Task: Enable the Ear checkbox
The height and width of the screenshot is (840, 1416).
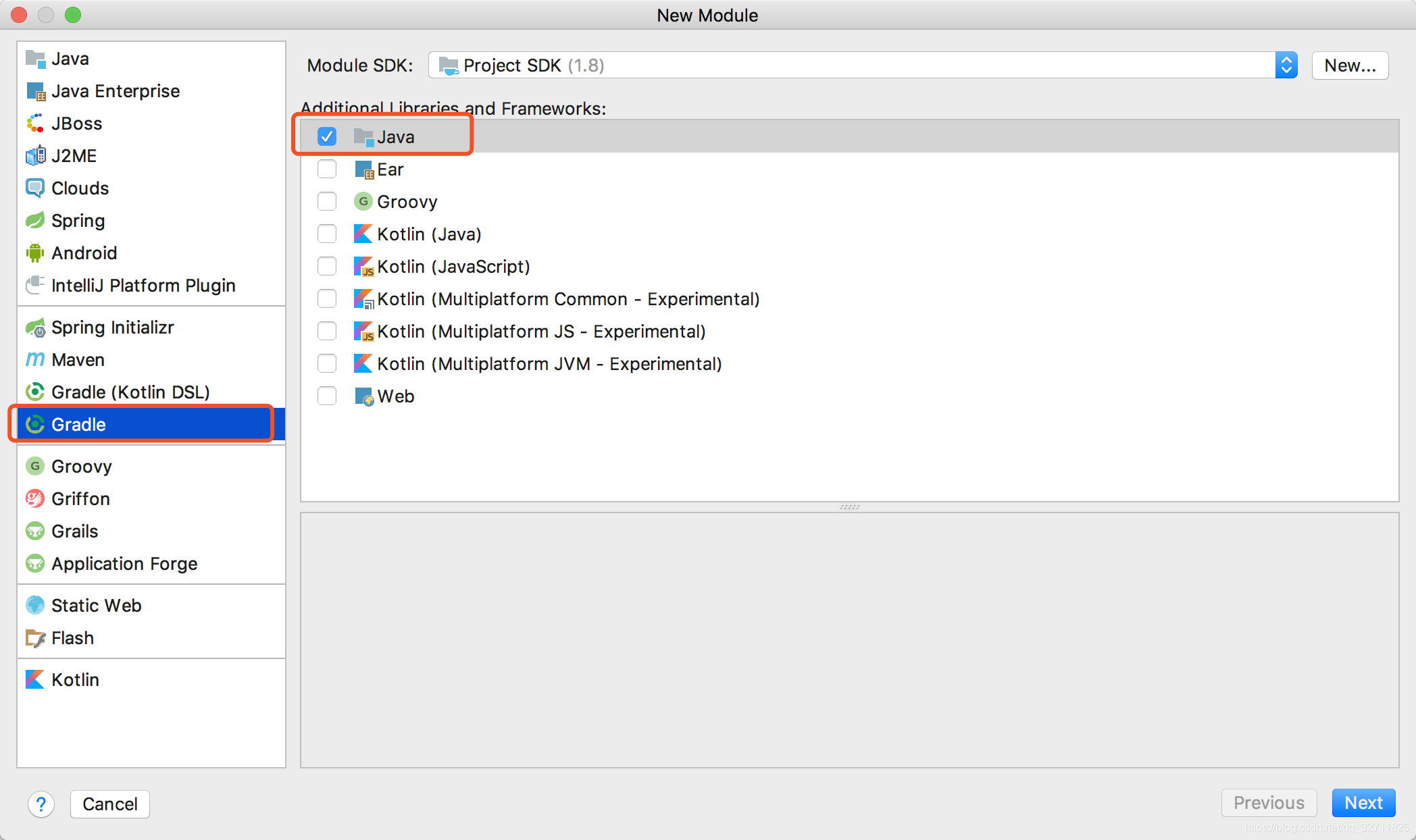Action: click(x=327, y=169)
